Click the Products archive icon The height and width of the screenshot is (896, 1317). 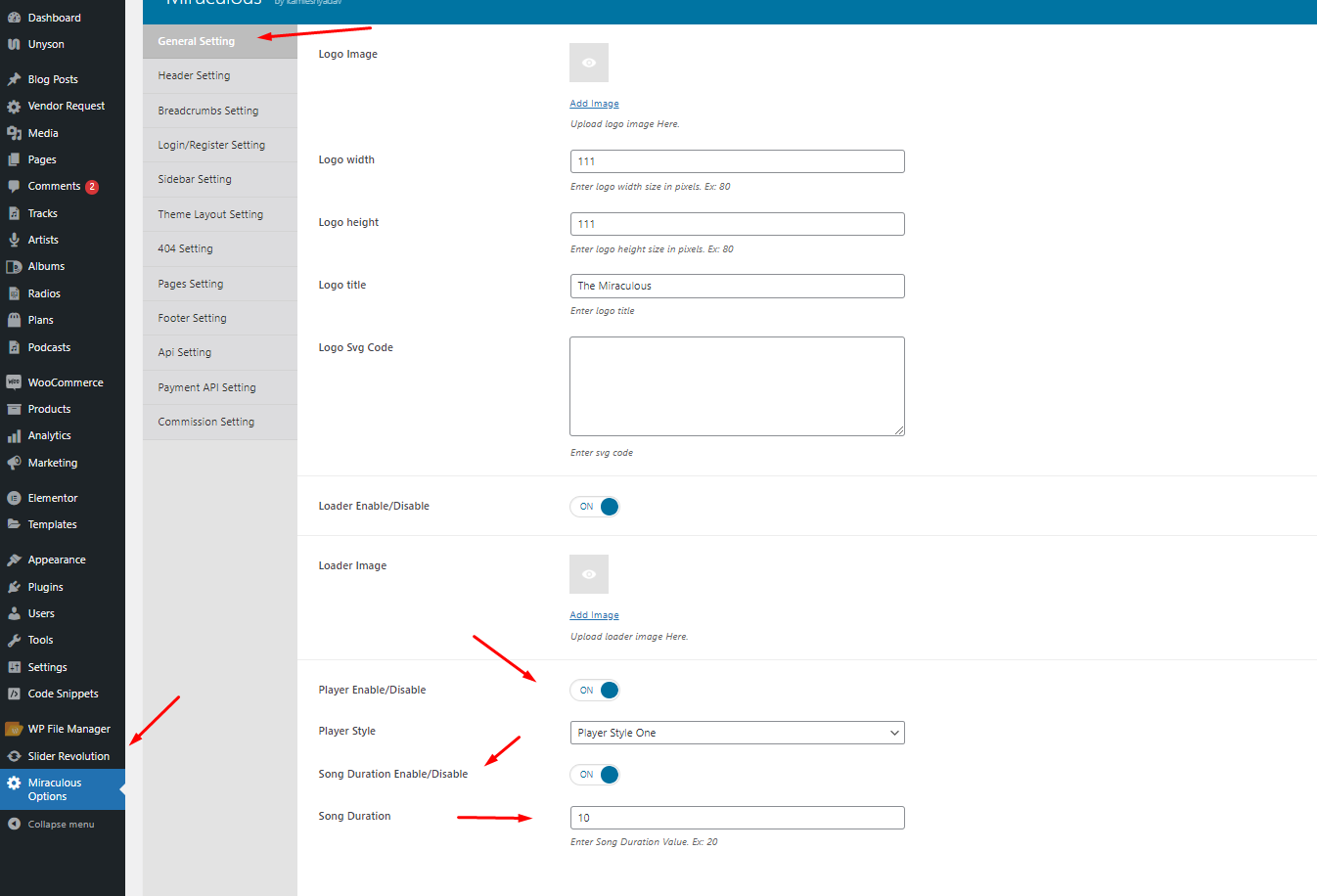pyautogui.click(x=14, y=409)
